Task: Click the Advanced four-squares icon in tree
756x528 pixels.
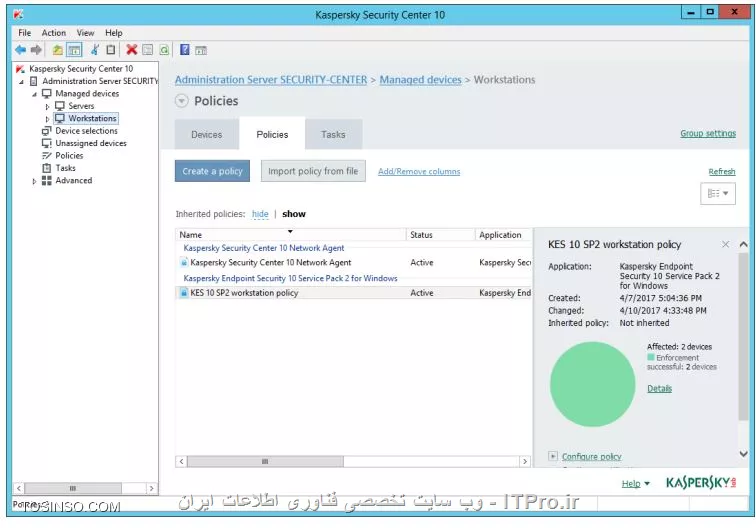Action: pos(46,180)
